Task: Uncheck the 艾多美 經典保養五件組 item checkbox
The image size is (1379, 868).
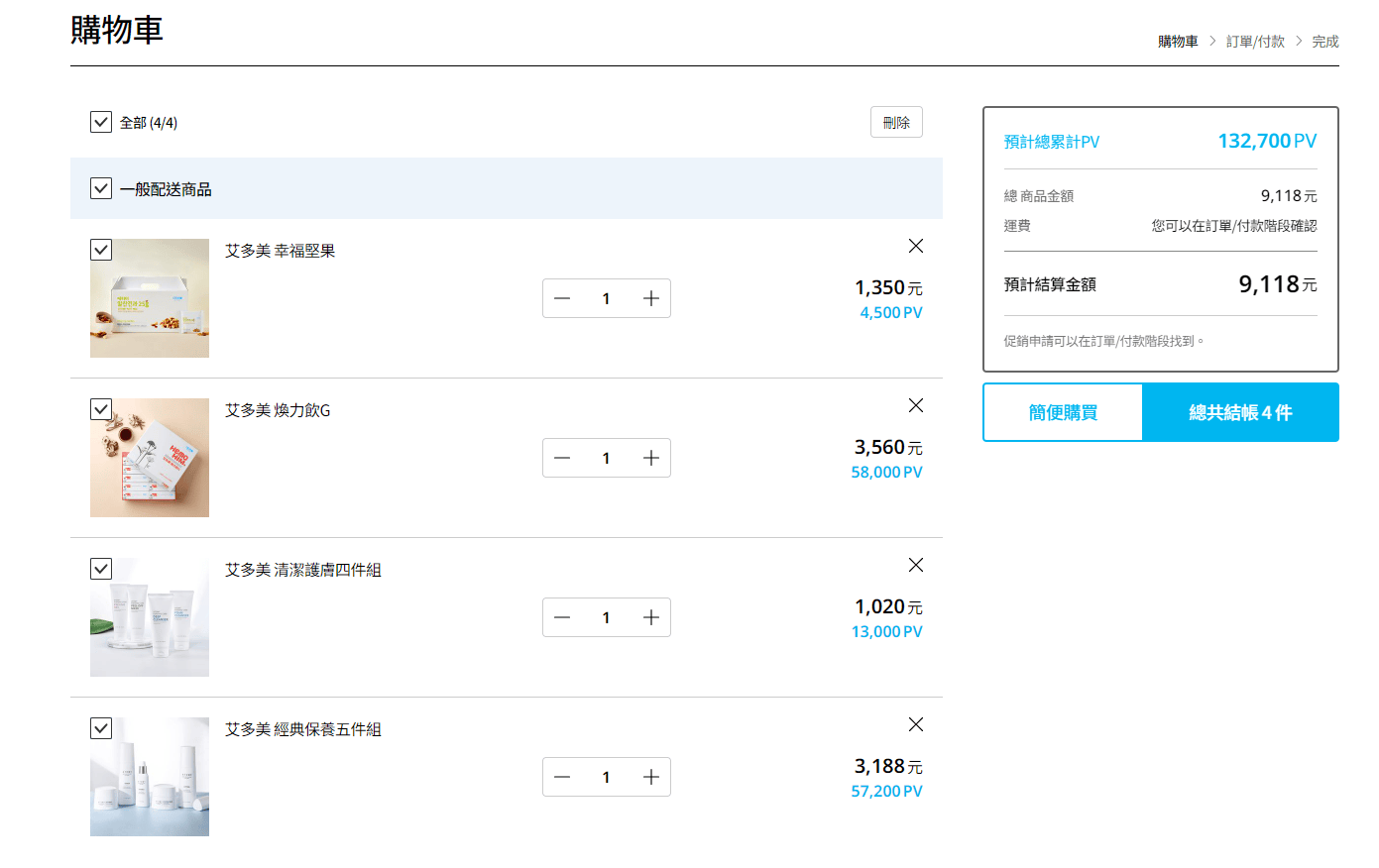Action: [101, 728]
